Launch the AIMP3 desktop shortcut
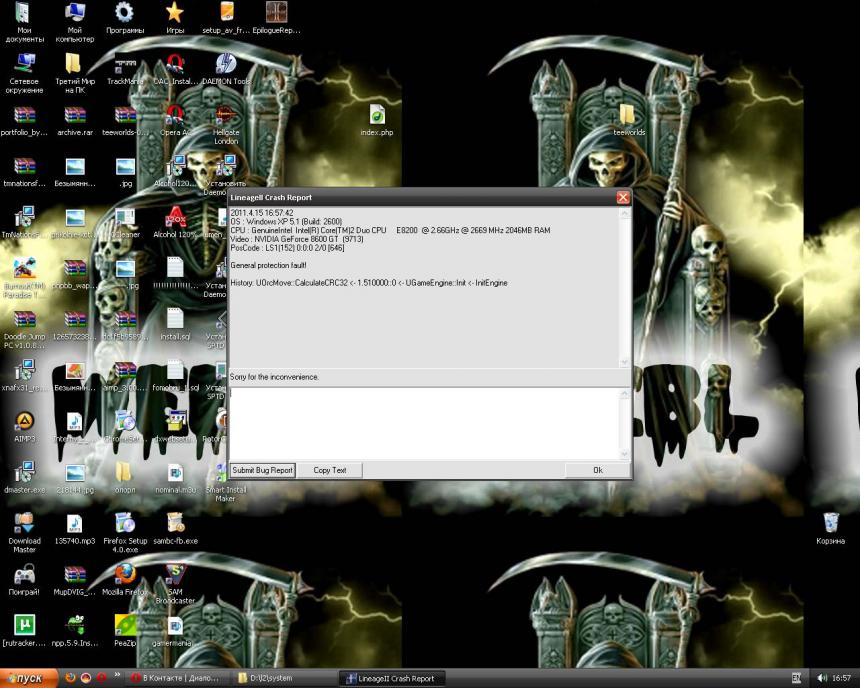Viewport: 860px width, 688px height. tap(25, 423)
